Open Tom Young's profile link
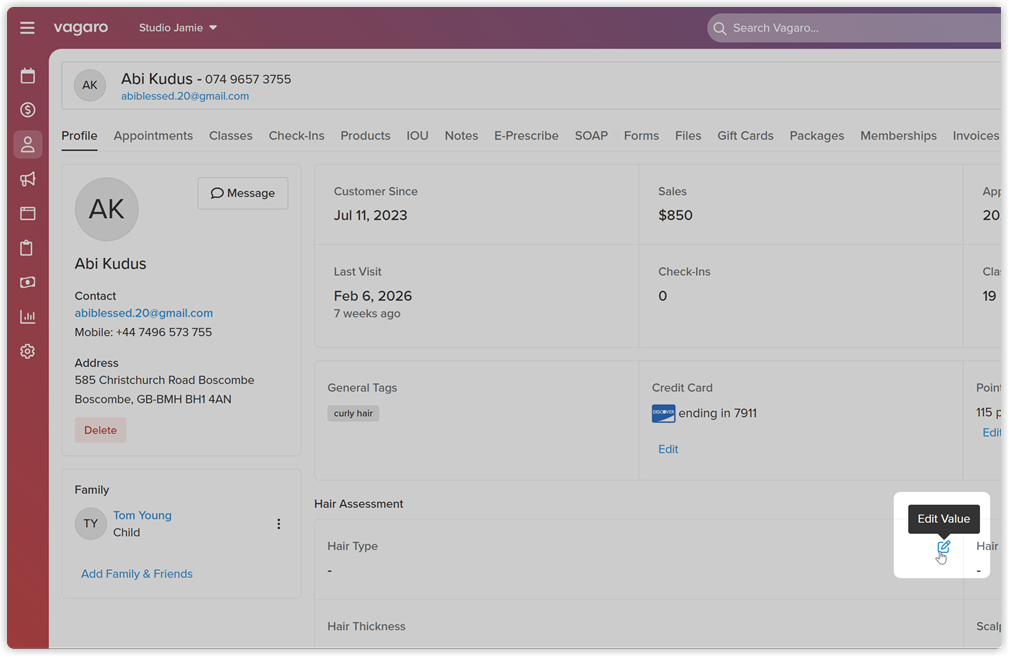The height and width of the screenshot is (657, 1009). [142, 515]
